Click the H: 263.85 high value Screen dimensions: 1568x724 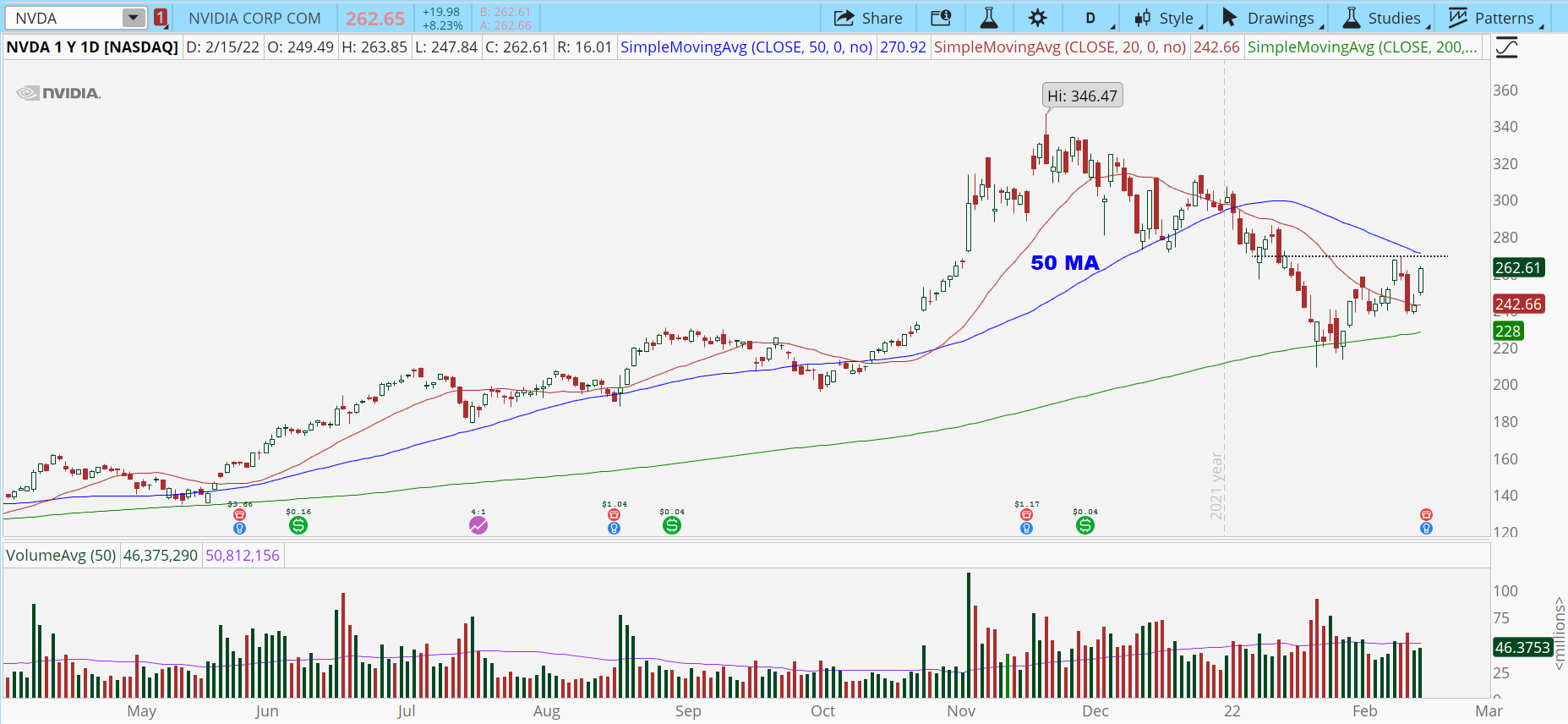tap(374, 47)
